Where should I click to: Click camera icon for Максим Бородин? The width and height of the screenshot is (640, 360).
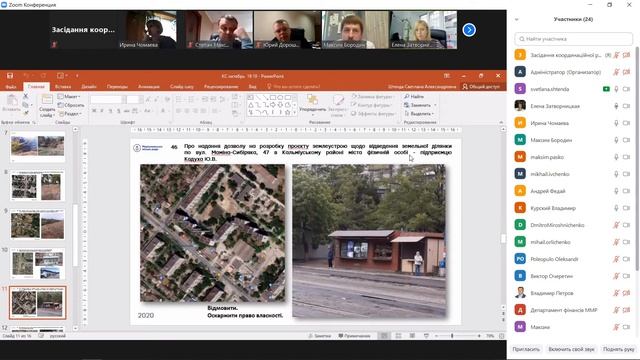tap(627, 140)
